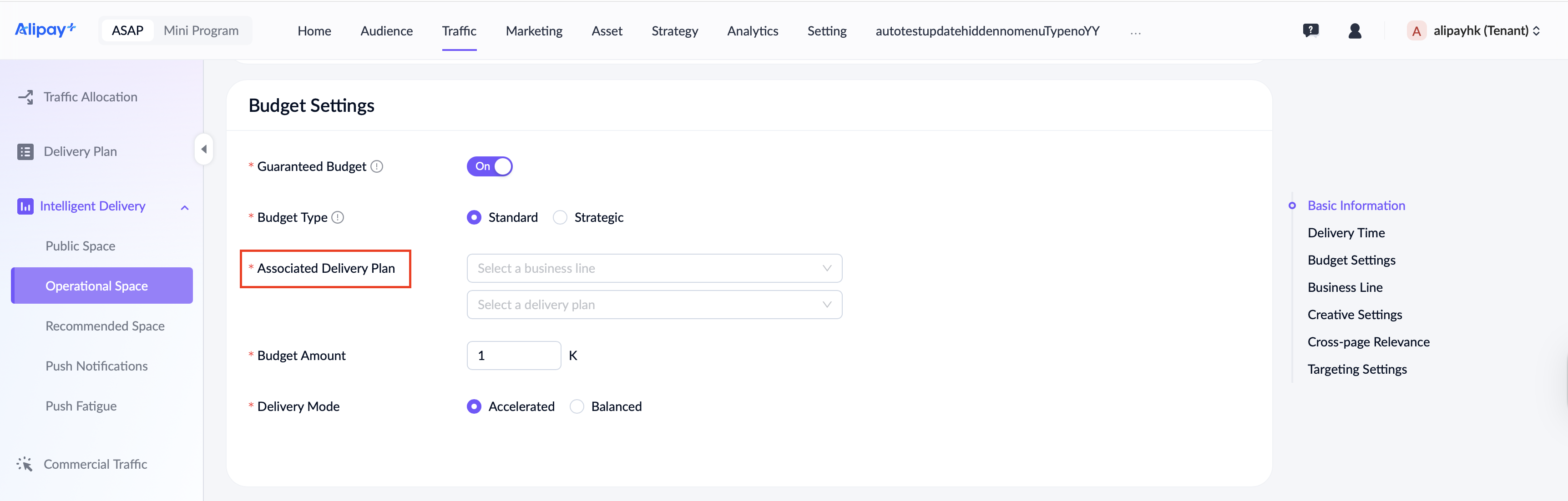The height and width of the screenshot is (501, 1568).
Task: Click the Budget Type info icon
Action: (338, 218)
